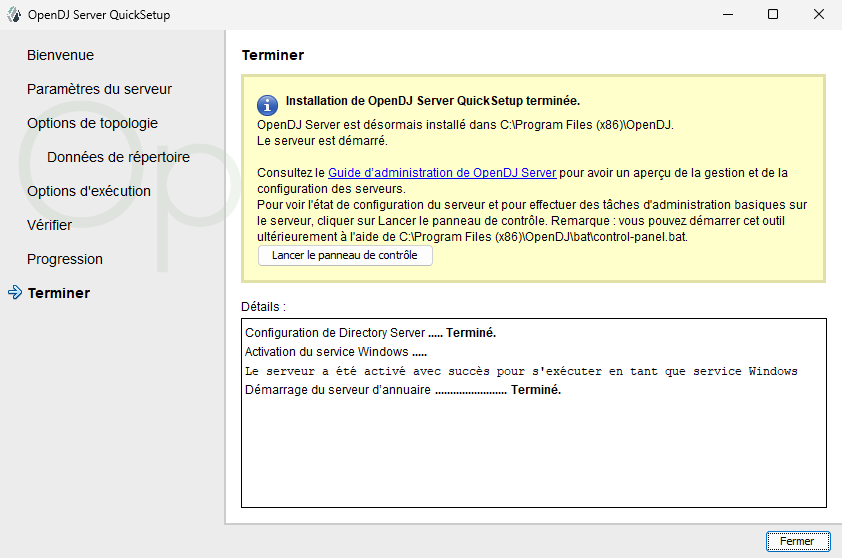The image size is (842, 558).
Task: Click the Installation terminée message heading
Action: [x=432, y=101]
